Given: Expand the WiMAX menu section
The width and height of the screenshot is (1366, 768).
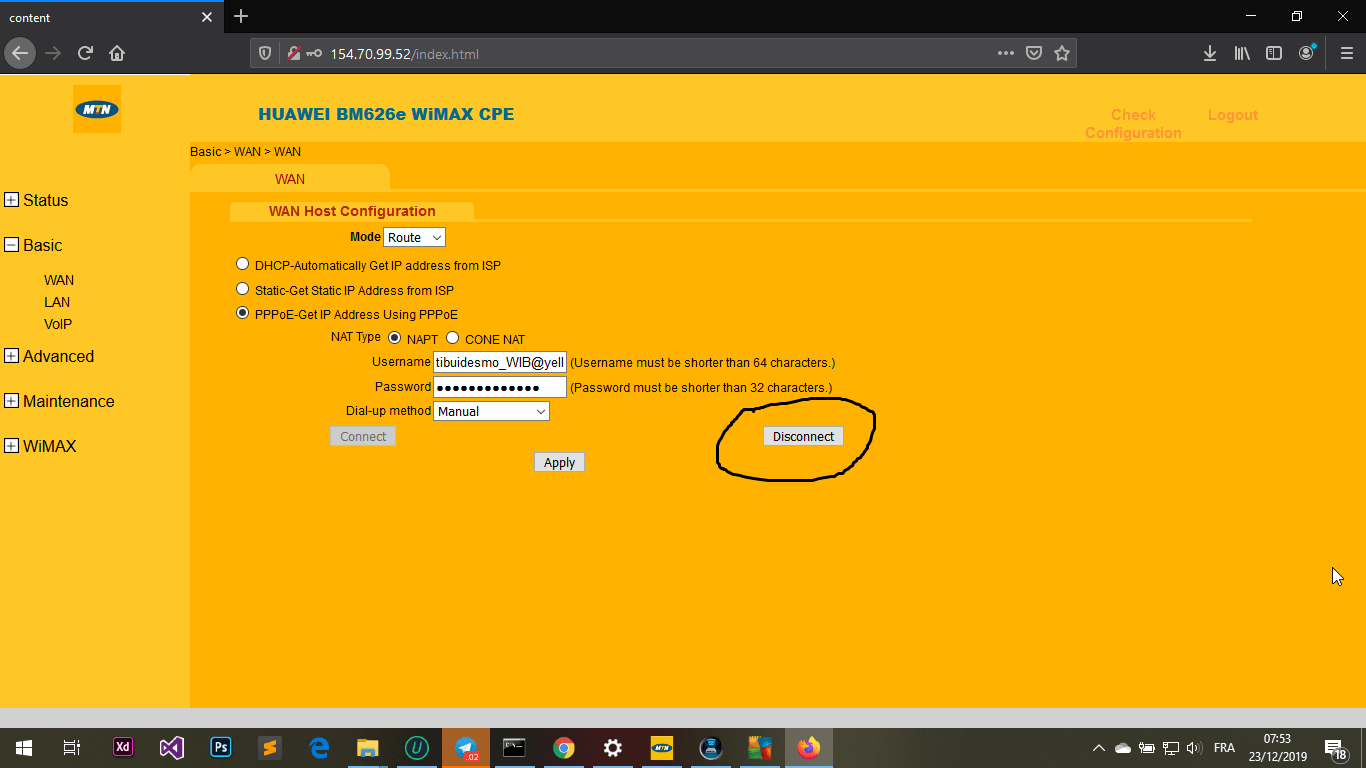Looking at the screenshot, I should coord(12,446).
